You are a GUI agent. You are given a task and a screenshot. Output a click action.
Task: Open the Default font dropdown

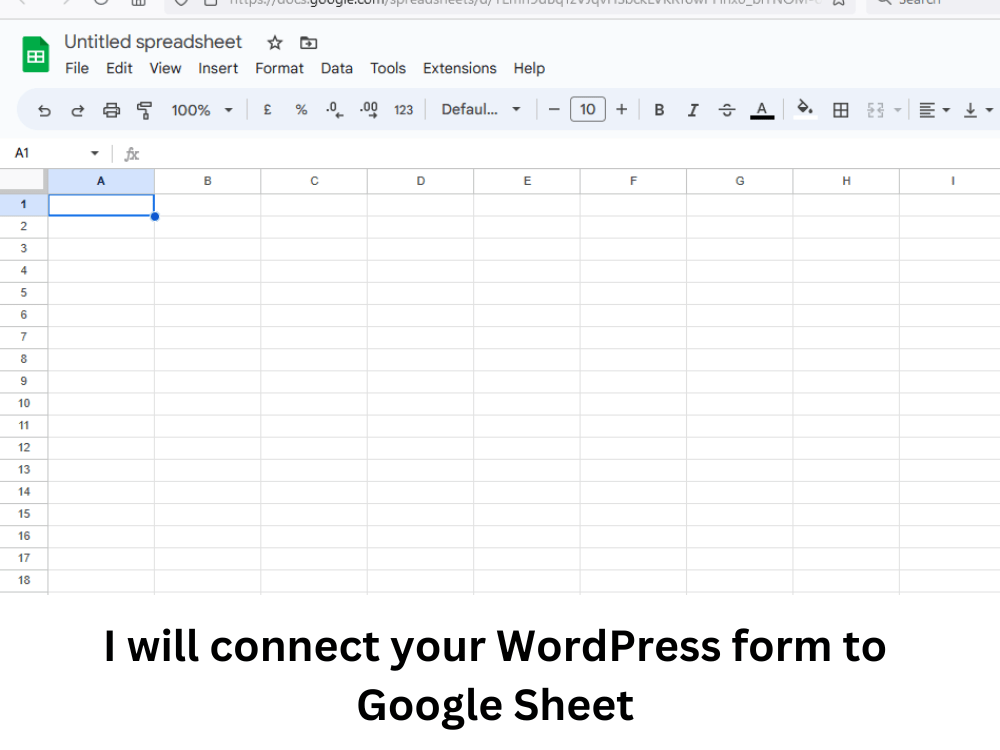point(482,110)
